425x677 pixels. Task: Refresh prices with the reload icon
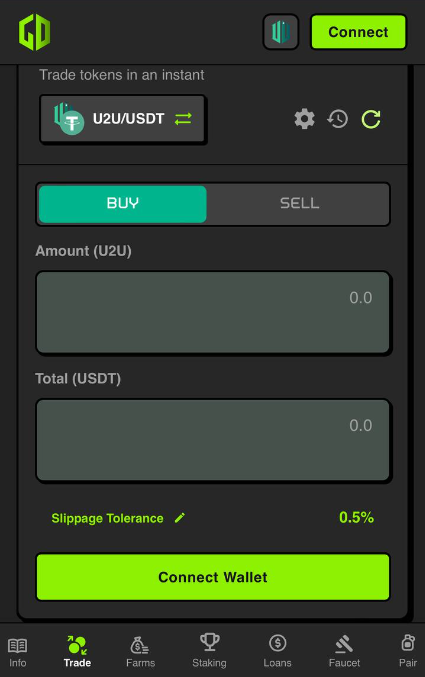point(371,119)
